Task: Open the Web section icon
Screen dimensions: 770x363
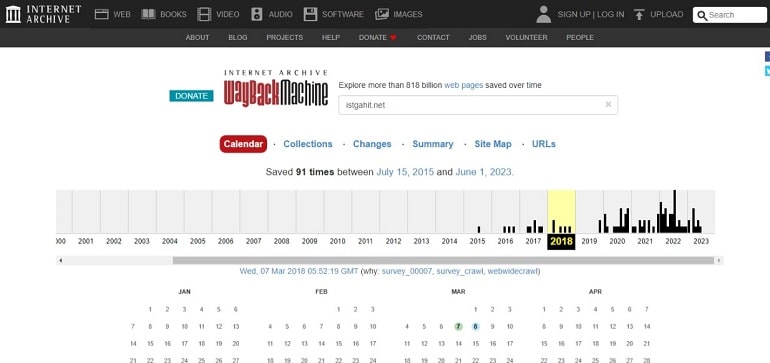Action: click(102, 14)
